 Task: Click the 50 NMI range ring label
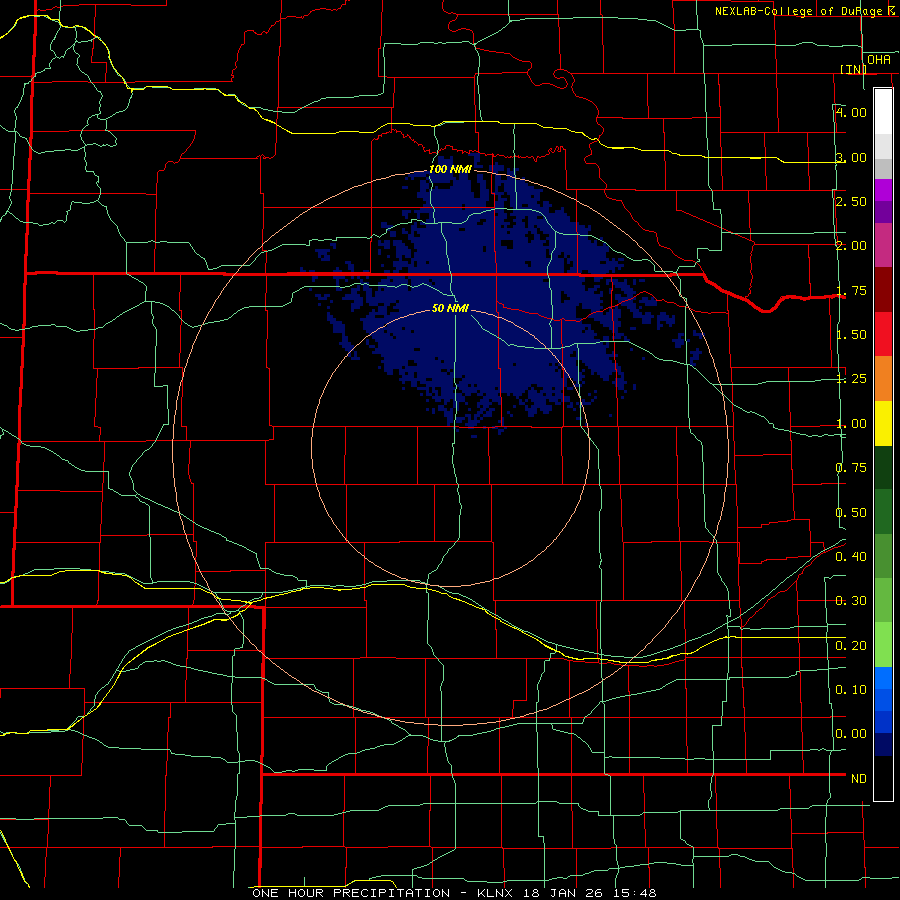450,308
